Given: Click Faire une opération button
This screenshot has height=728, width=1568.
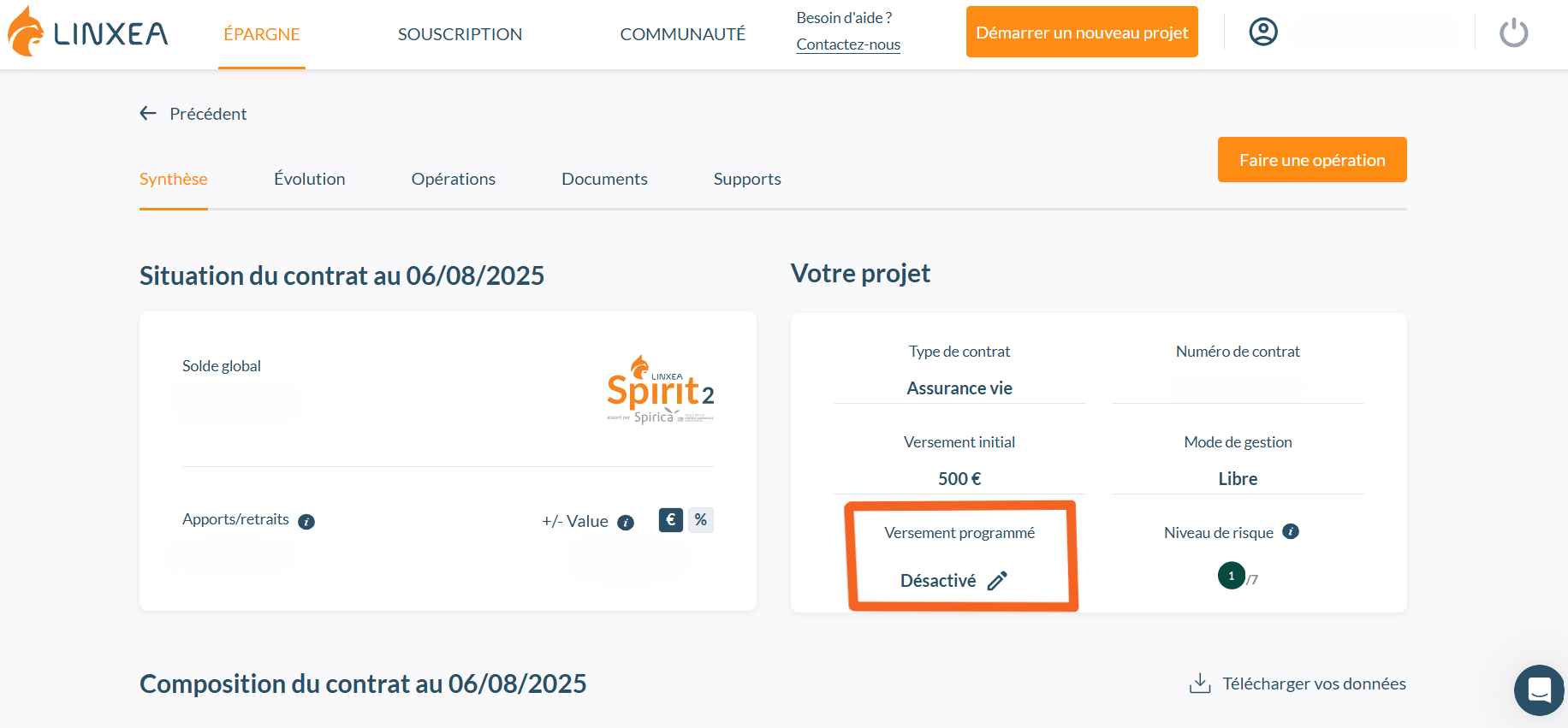Looking at the screenshot, I should 1312,159.
